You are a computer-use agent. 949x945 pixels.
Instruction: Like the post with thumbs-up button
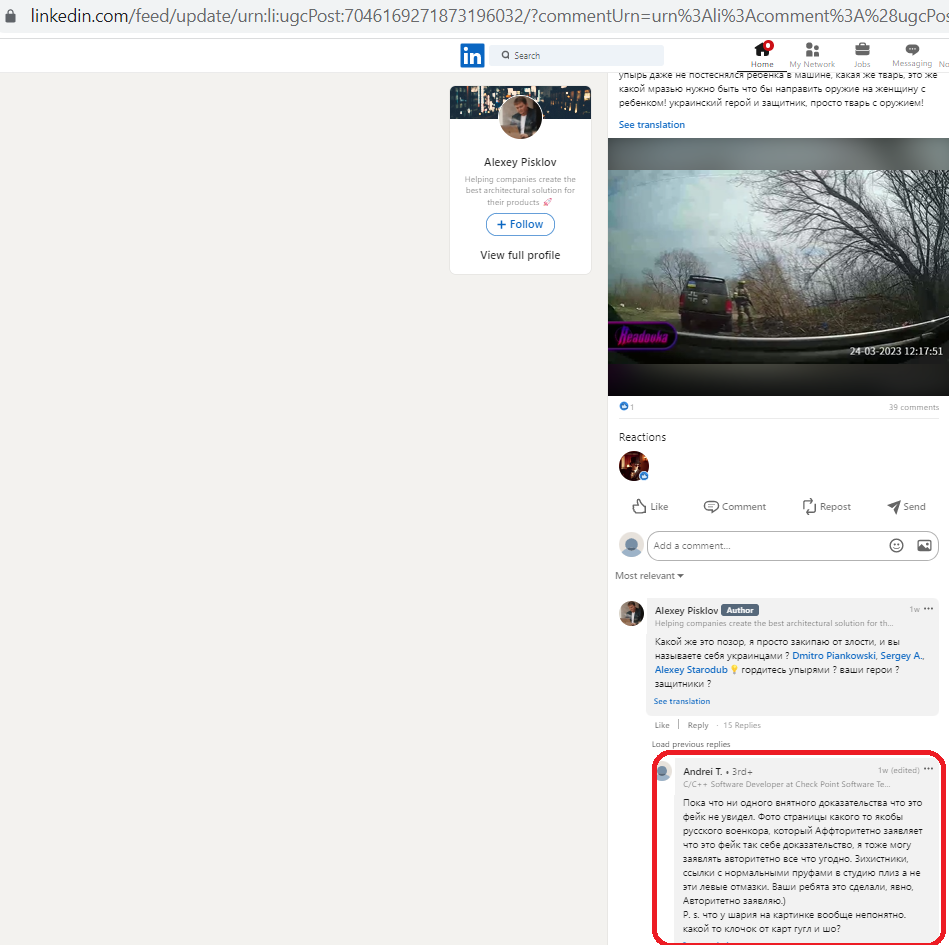pos(650,506)
